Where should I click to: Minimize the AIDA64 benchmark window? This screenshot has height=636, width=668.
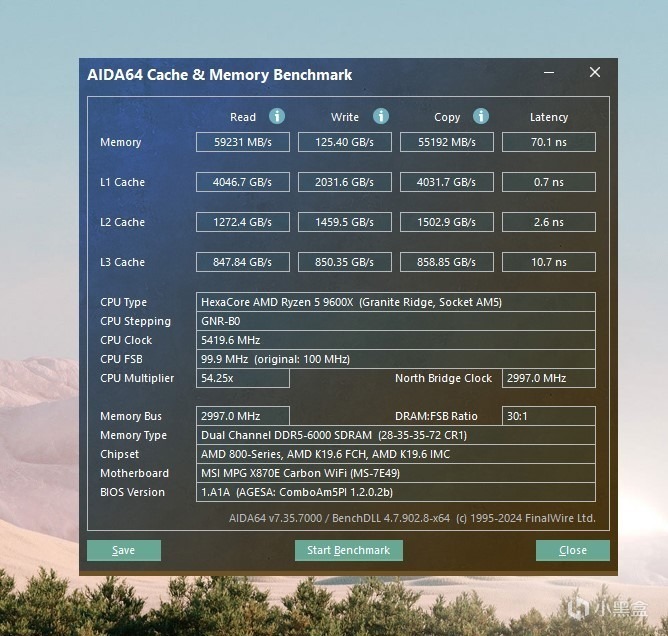(x=549, y=72)
